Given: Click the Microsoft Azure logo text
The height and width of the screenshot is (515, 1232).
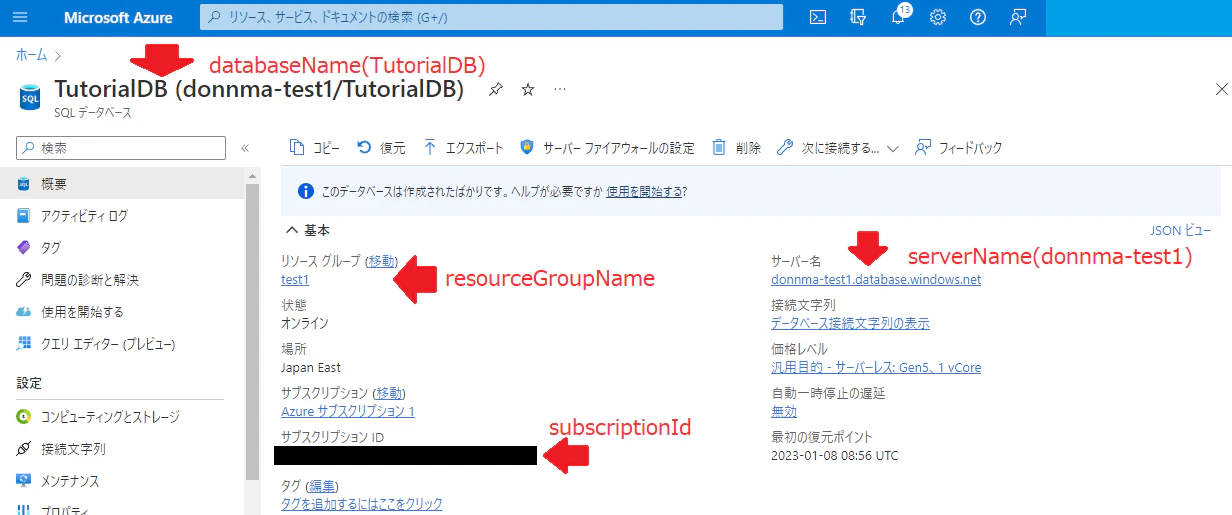Looking at the screenshot, I should click(118, 17).
